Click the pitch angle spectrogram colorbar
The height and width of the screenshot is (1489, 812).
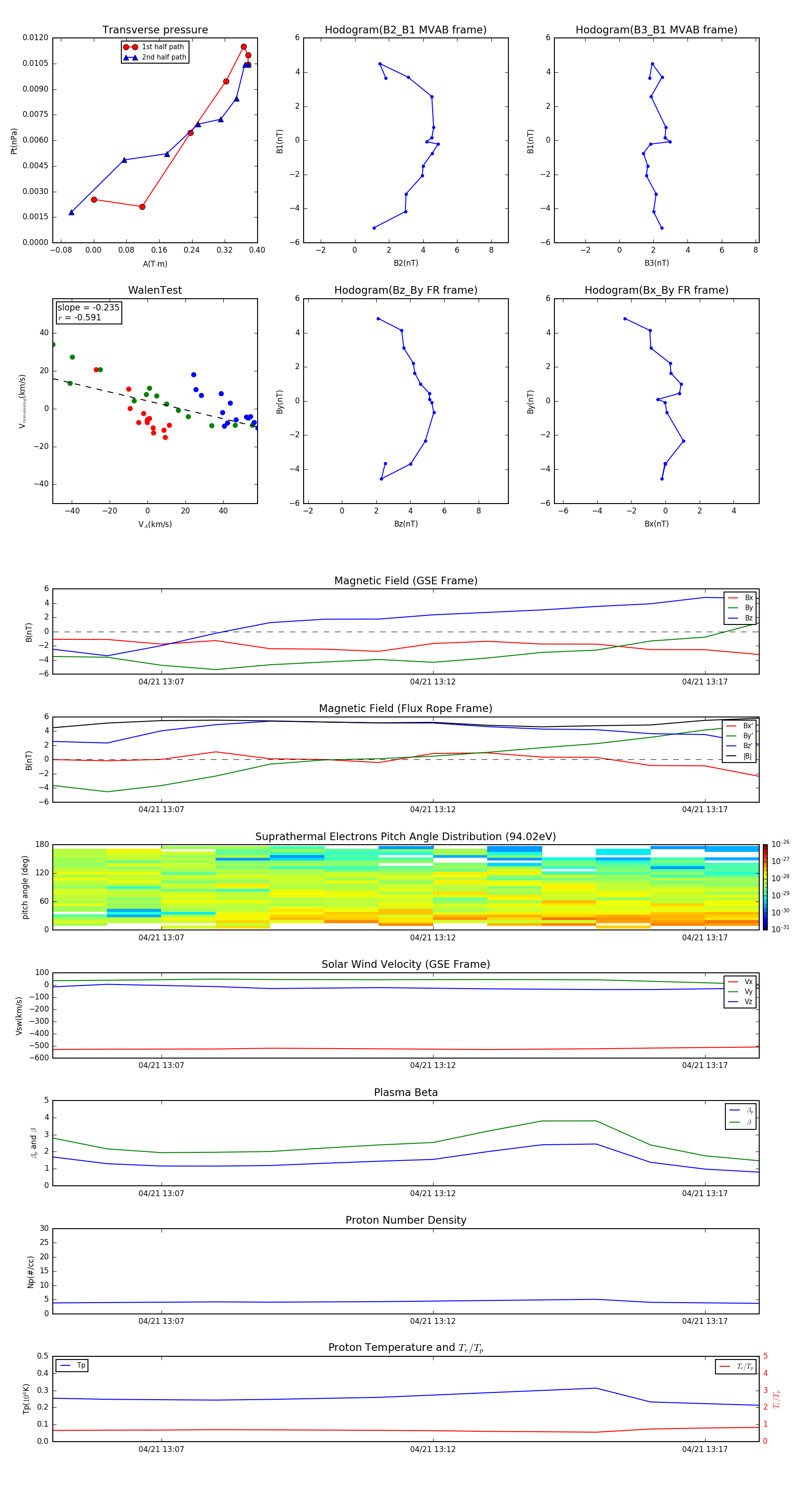765,887
